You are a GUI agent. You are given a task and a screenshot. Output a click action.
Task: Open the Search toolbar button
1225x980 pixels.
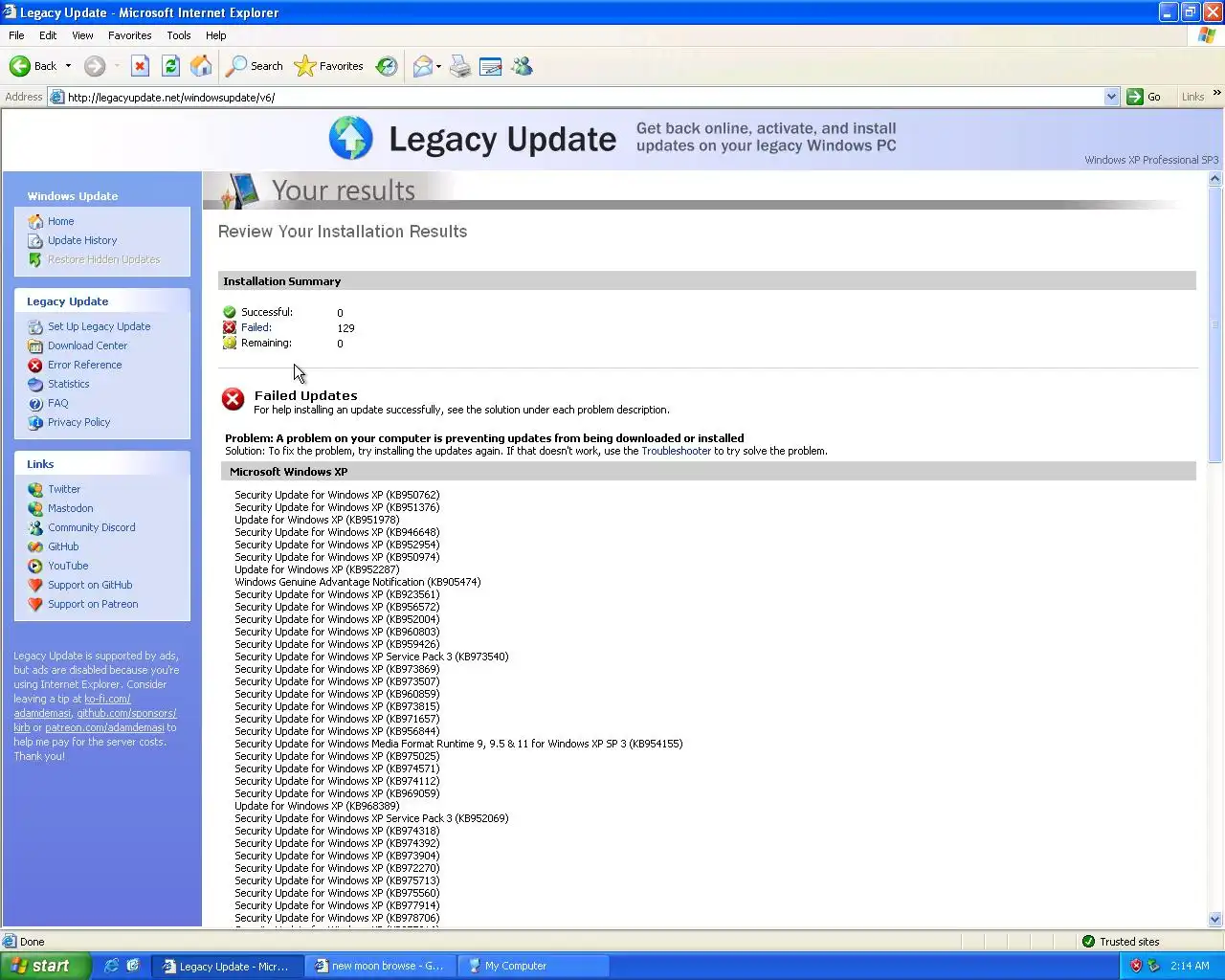(x=255, y=66)
